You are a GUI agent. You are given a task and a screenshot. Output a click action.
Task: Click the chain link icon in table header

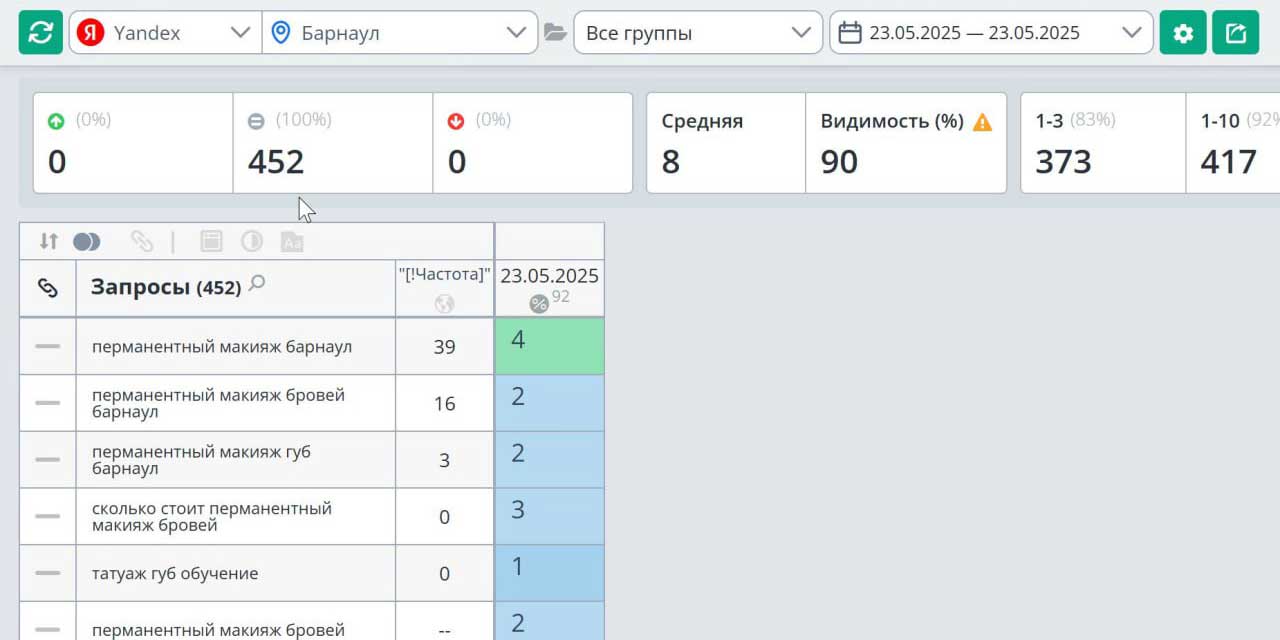point(48,288)
